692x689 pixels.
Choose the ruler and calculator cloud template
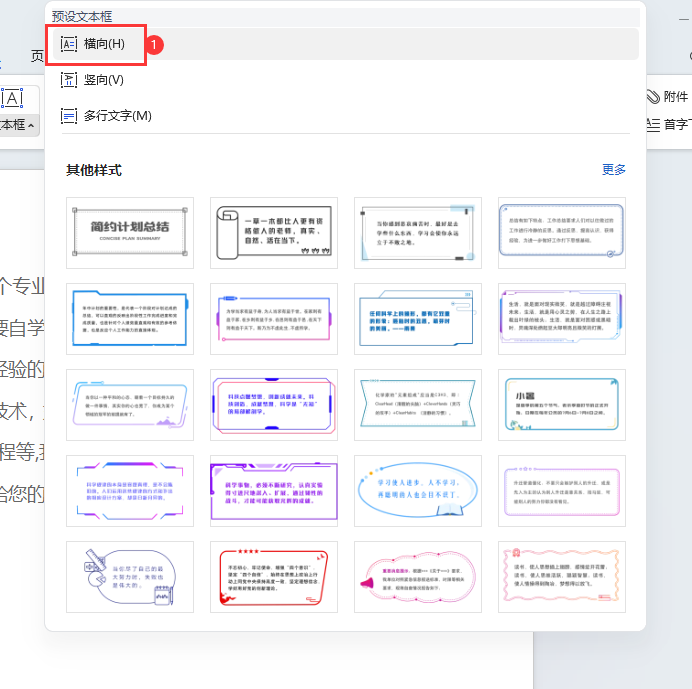point(130,577)
